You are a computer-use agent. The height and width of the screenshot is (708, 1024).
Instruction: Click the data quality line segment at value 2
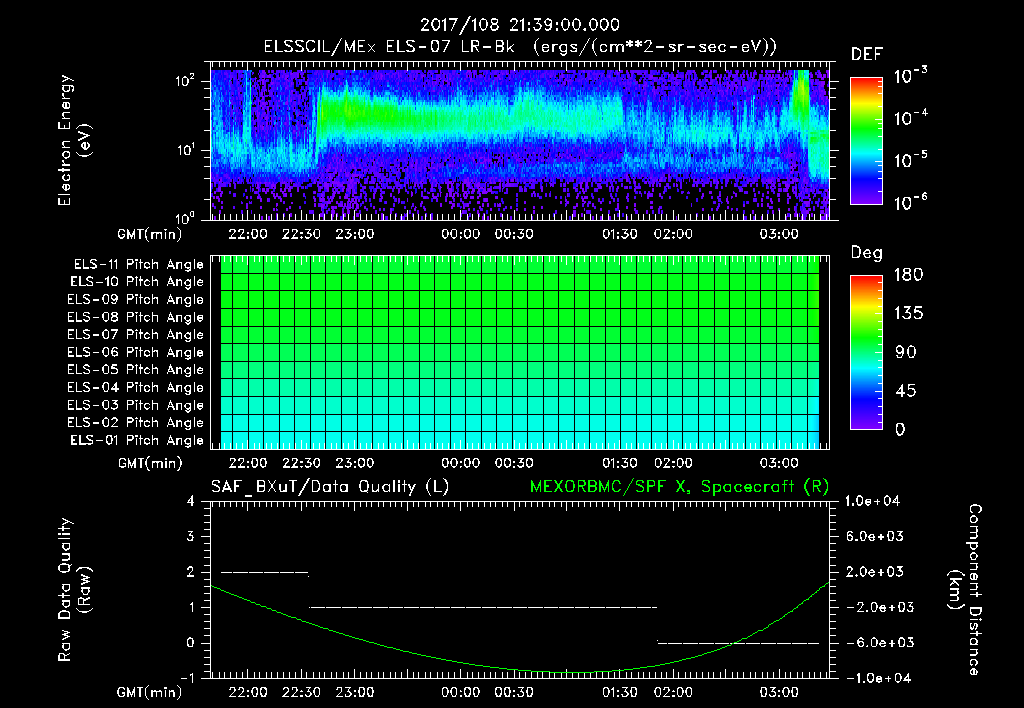(x=264, y=573)
